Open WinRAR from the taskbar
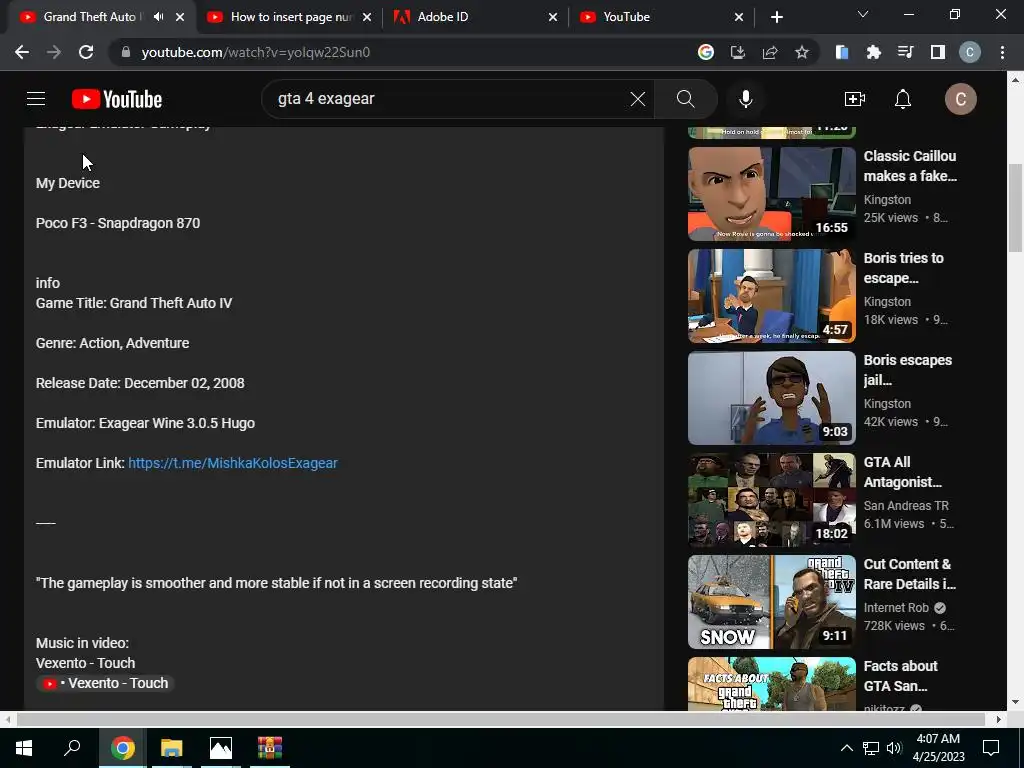 point(269,748)
